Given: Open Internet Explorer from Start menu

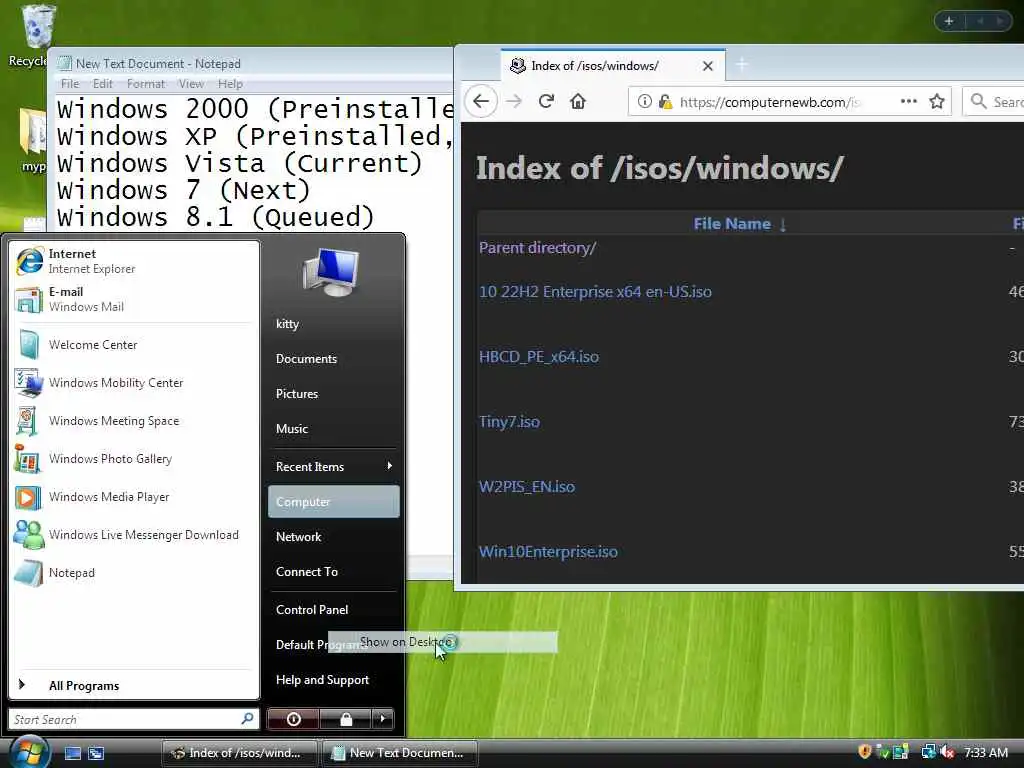Looking at the screenshot, I should click(134, 261).
